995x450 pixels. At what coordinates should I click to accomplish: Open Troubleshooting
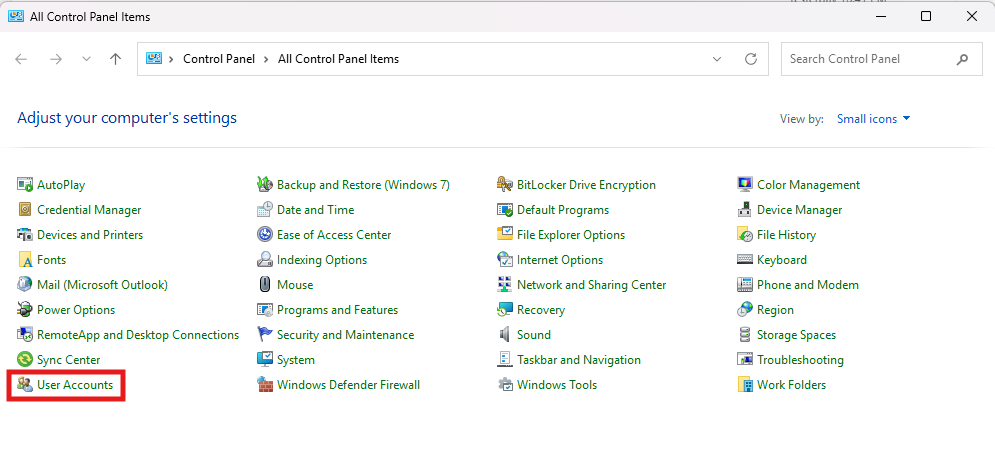pyautogui.click(x=800, y=360)
